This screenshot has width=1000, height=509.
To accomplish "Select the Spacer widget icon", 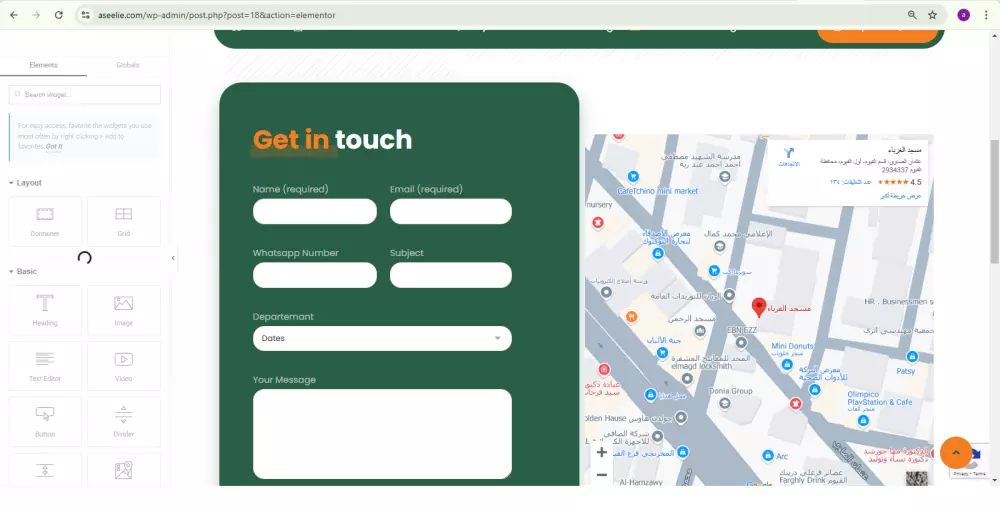I will [45, 471].
